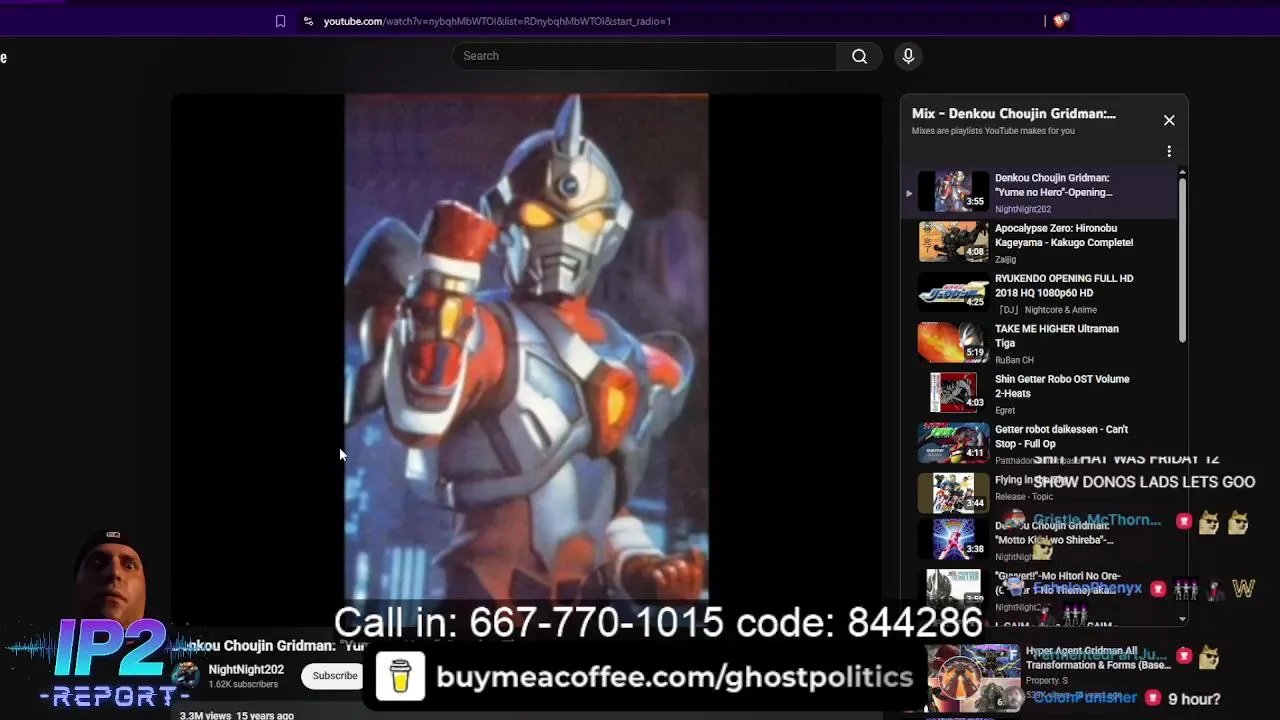Play Getter robot daikessen Can't Stop video
The width and height of the screenshot is (1280, 720).
pos(1061,436)
